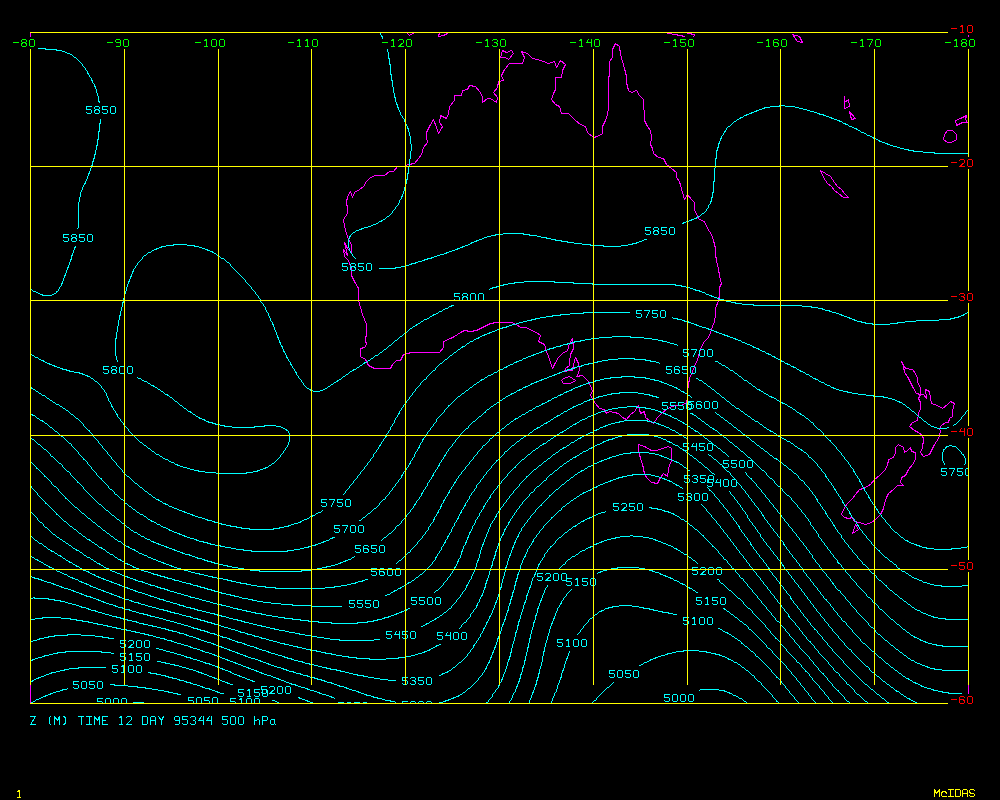Screen dimensions: 1000x800
Task: Click the McIDAS label
Action: (x=954, y=793)
